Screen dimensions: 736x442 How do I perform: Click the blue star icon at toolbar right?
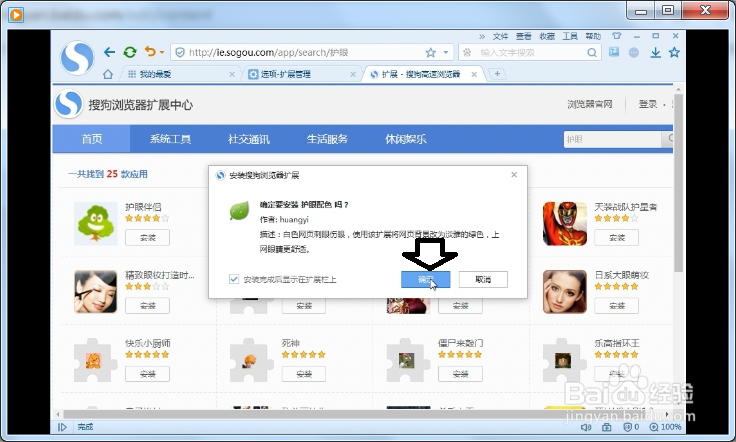pyautogui.click(x=675, y=52)
